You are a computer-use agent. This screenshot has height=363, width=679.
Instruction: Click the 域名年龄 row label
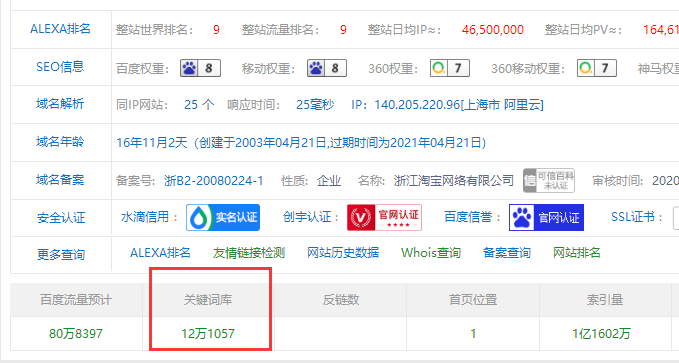point(60,142)
